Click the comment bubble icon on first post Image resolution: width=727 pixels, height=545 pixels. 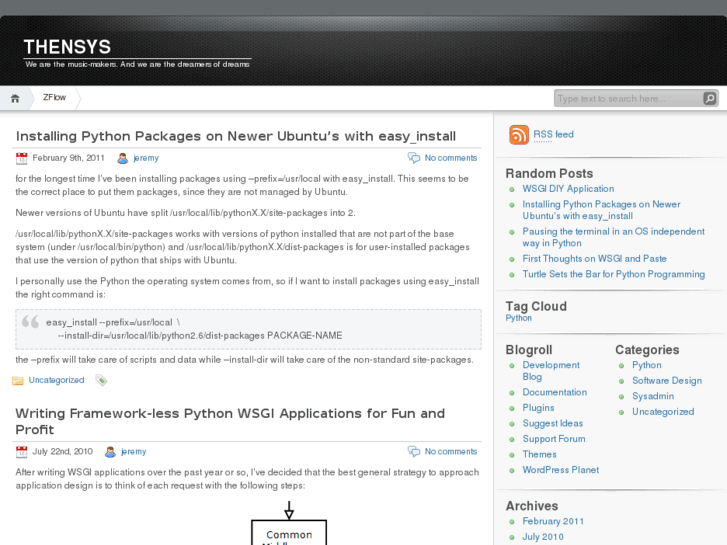point(413,158)
